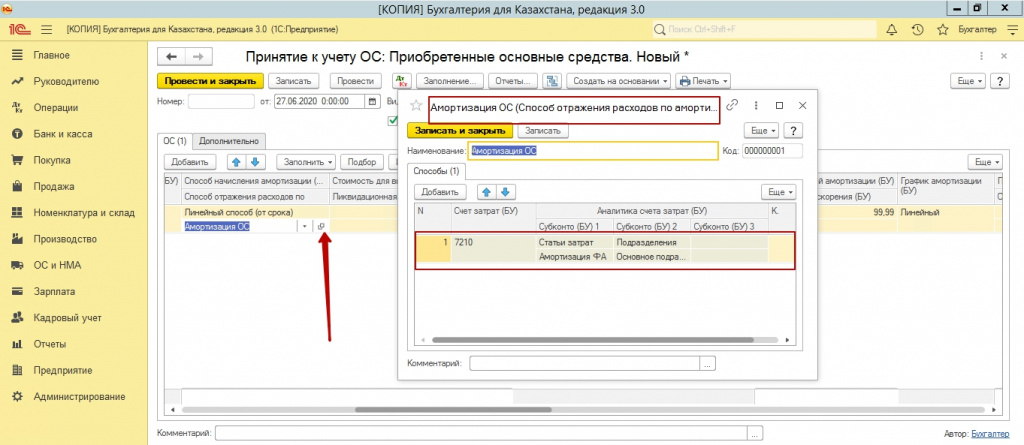
Task: Open the document toolbar Еще menu
Action: click(x=969, y=81)
